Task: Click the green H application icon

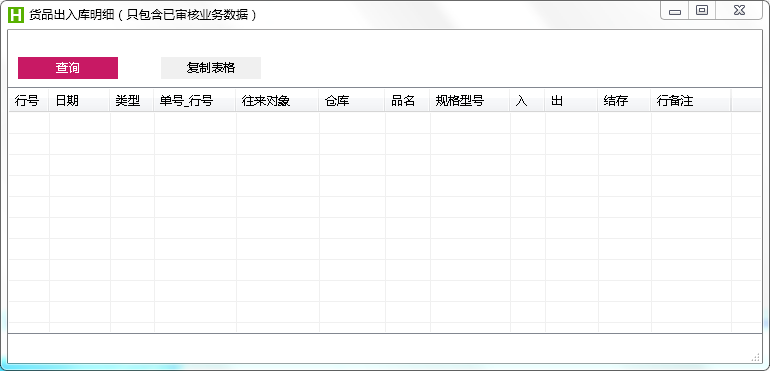Action: [16, 15]
